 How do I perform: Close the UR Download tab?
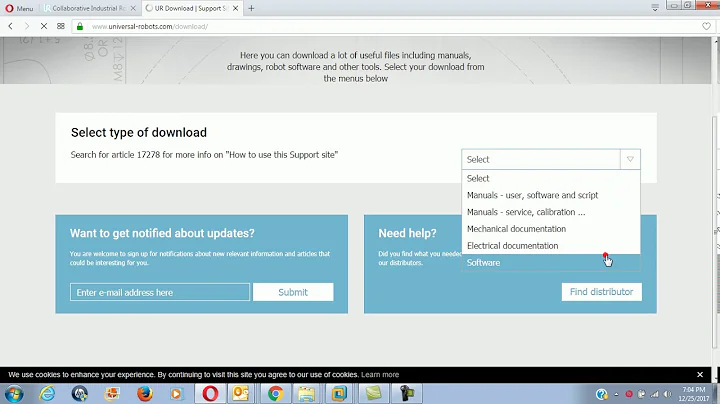tap(235, 8)
